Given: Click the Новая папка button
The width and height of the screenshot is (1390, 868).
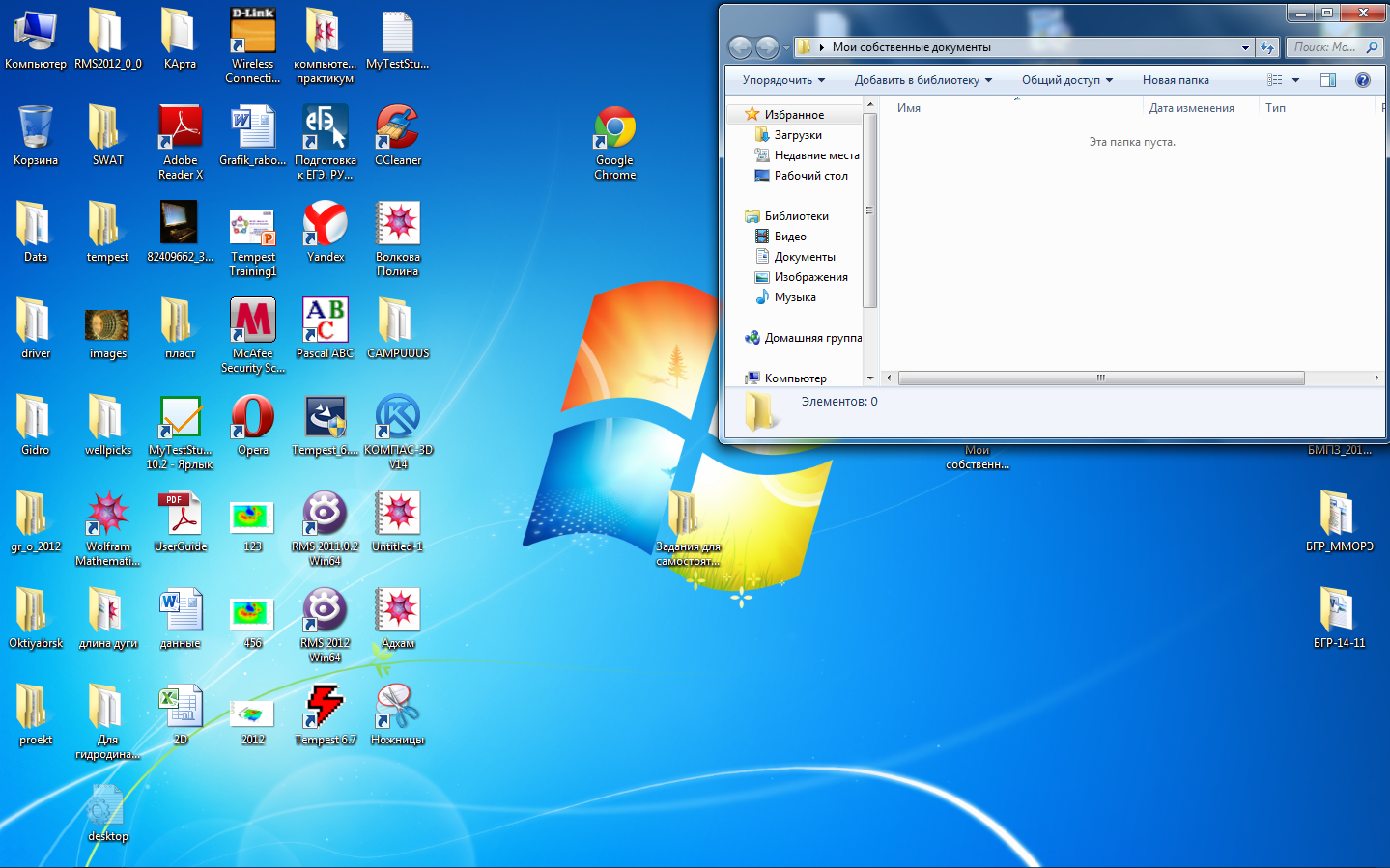Looking at the screenshot, I should tap(1176, 80).
